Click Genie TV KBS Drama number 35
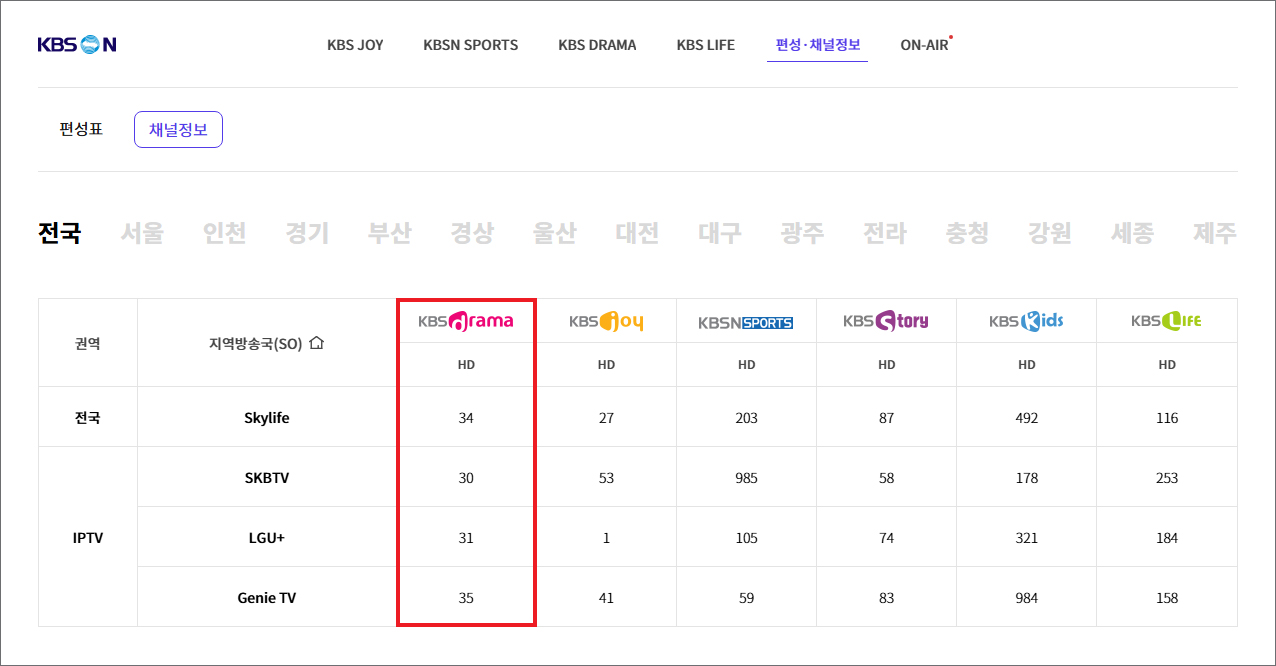The image size is (1276, 666). [466, 598]
